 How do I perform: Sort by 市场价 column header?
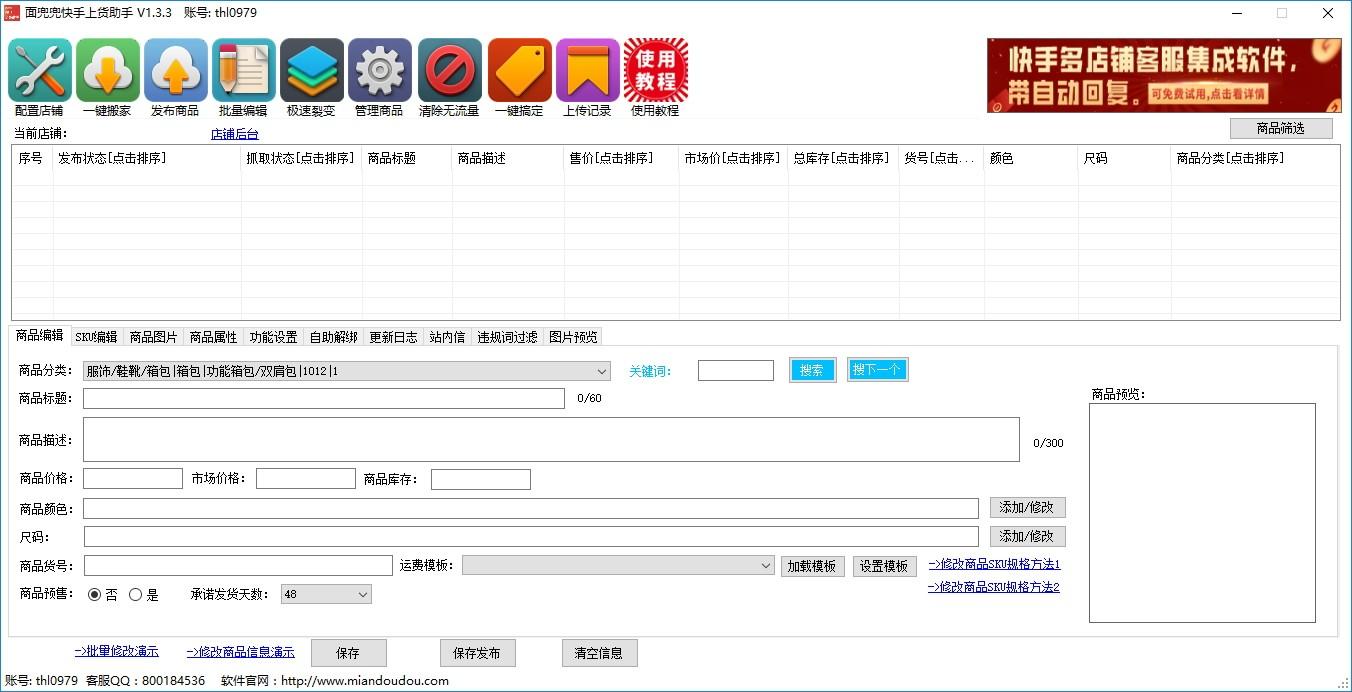(734, 158)
